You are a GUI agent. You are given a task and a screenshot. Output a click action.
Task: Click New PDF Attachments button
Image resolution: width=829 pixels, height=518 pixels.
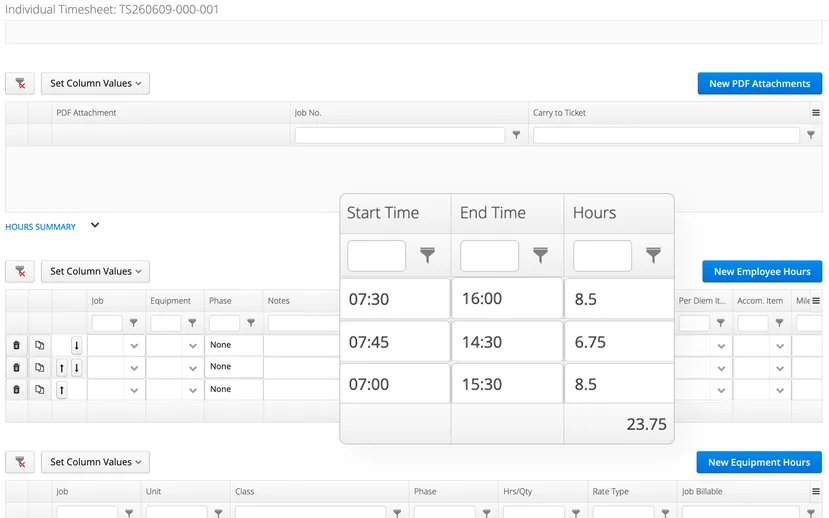[760, 84]
